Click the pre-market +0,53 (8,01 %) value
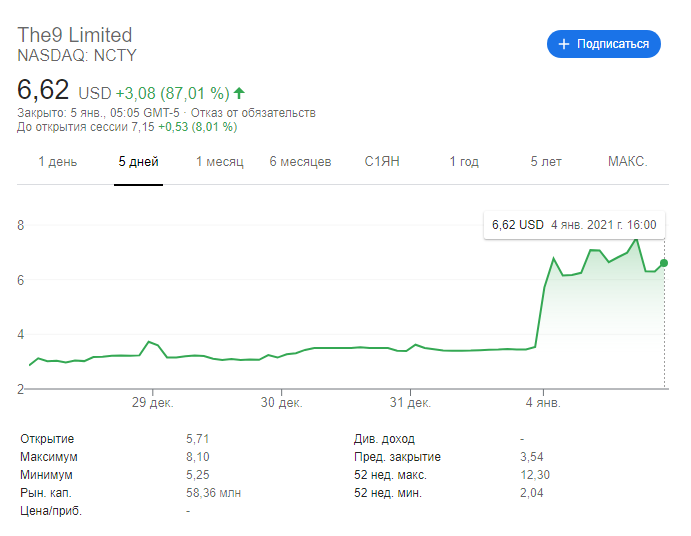The width and height of the screenshot is (691, 536). tap(197, 127)
